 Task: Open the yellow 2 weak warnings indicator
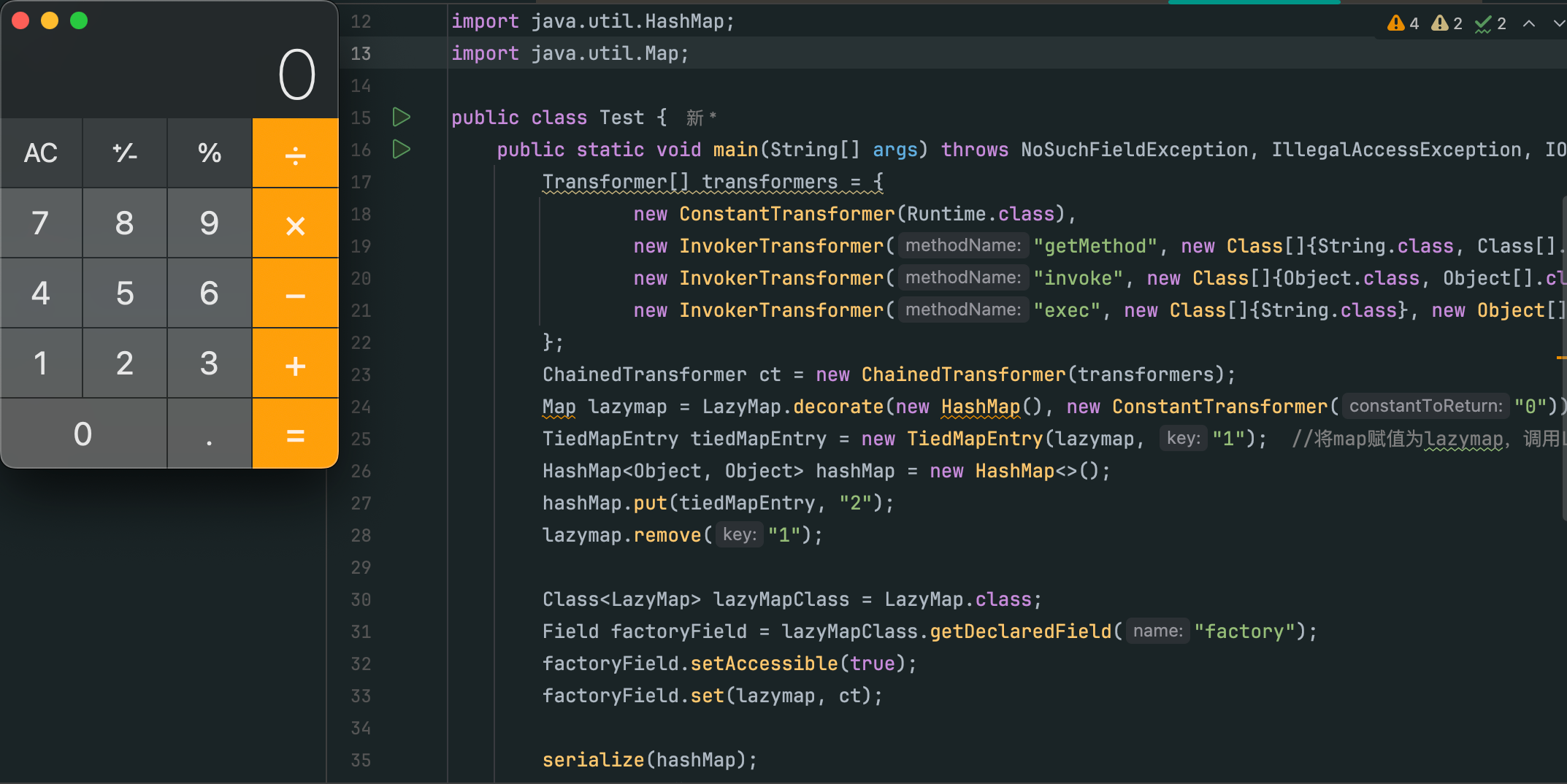pos(1447,23)
